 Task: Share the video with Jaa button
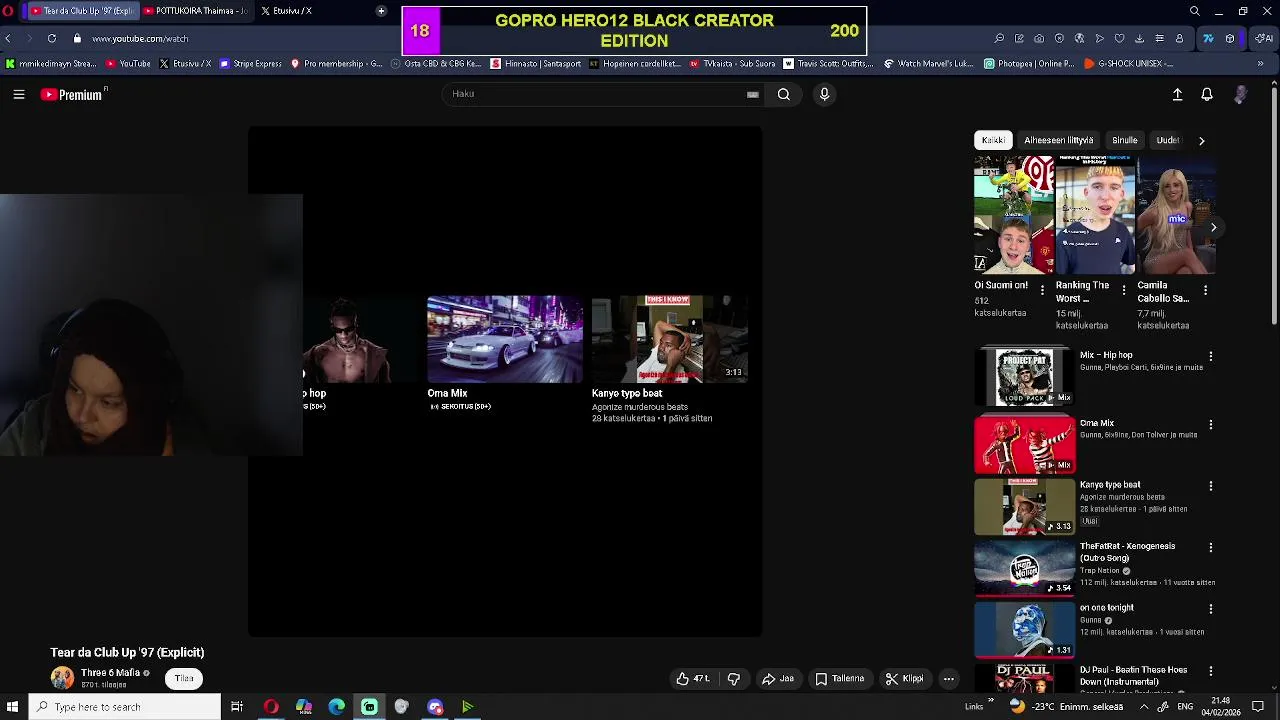pyautogui.click(x=778, y=678)
